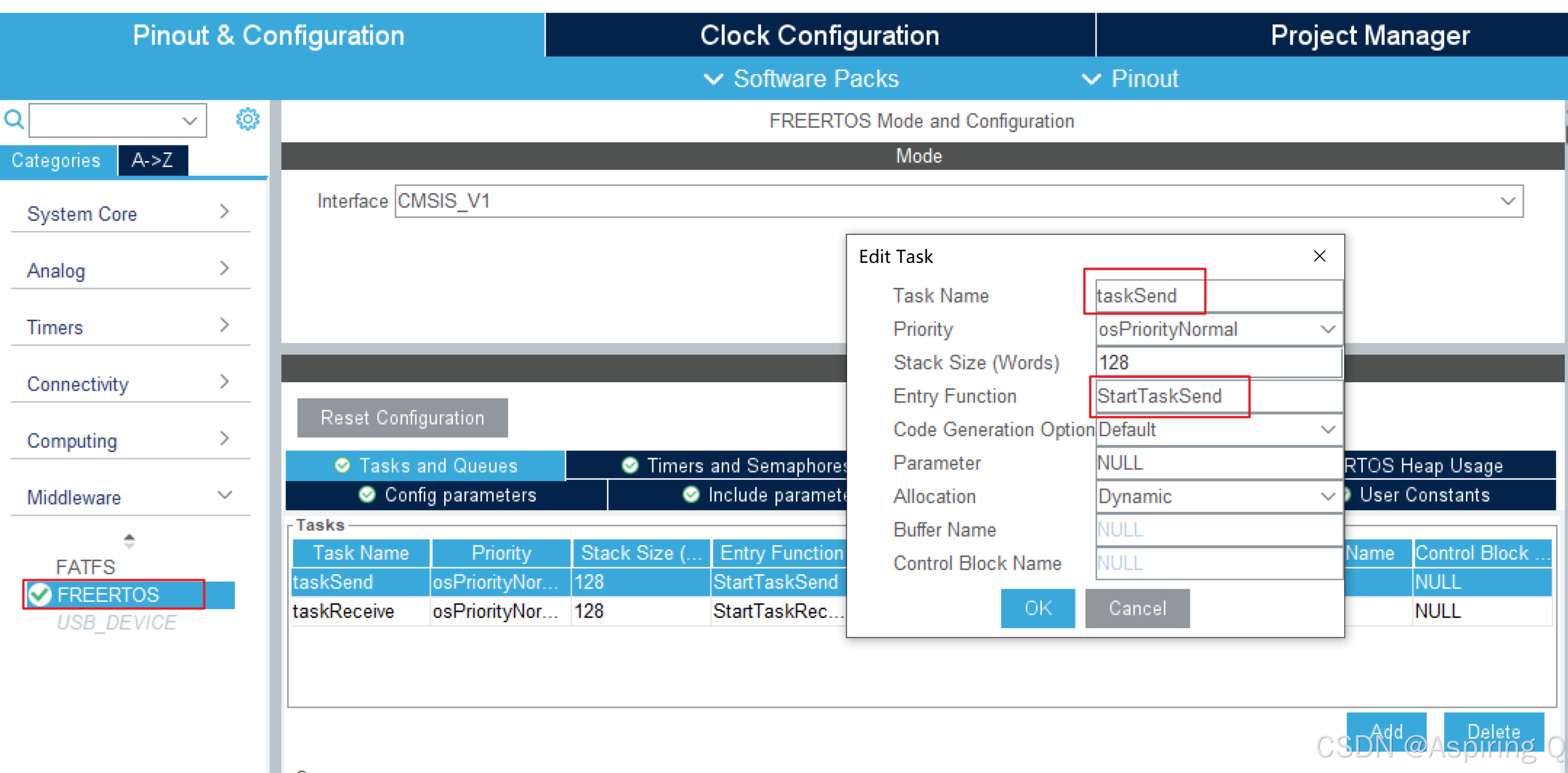Click the sort arrows icon above FATFS

click(130, 540)
